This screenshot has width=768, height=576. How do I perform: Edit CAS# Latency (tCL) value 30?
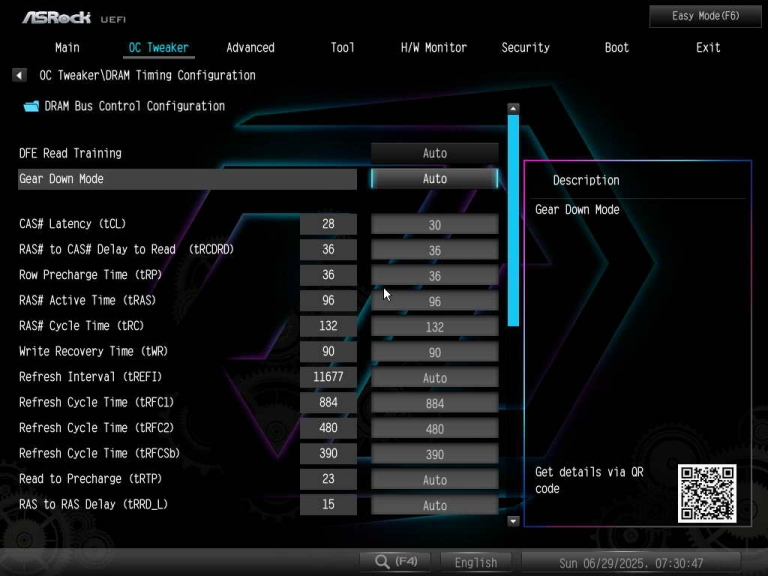coord(434,224)
